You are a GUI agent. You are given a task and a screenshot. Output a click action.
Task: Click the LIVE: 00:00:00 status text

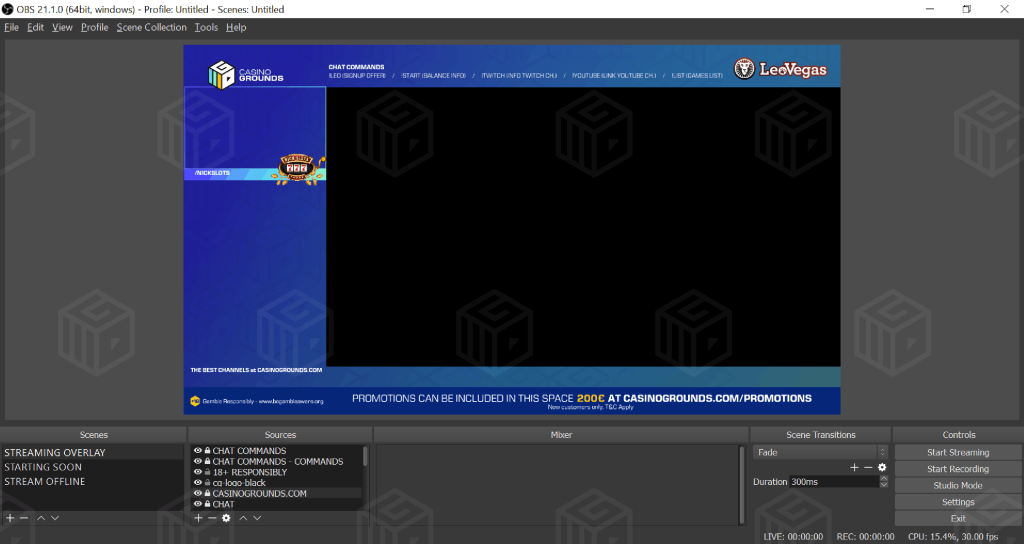pos(793,537)
